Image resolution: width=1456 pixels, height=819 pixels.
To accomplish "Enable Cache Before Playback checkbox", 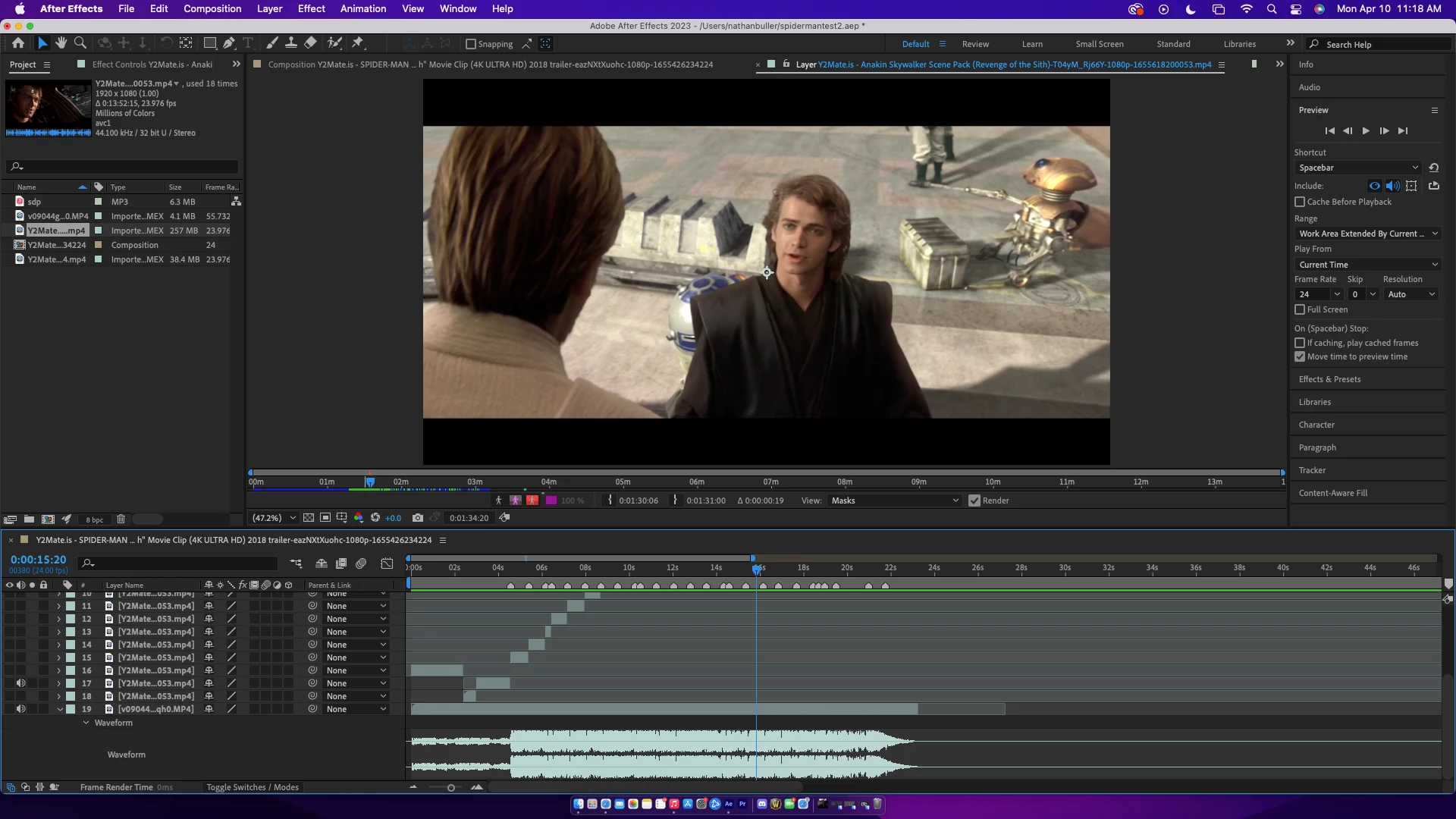I will tap(1300, 202).
